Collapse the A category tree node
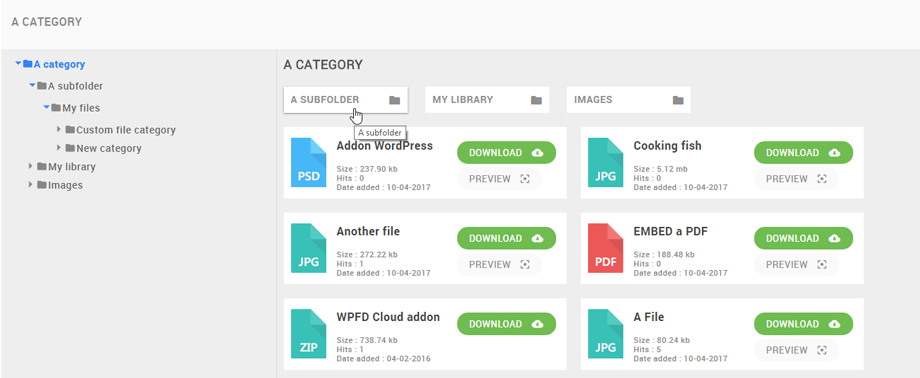 (18, 64)
